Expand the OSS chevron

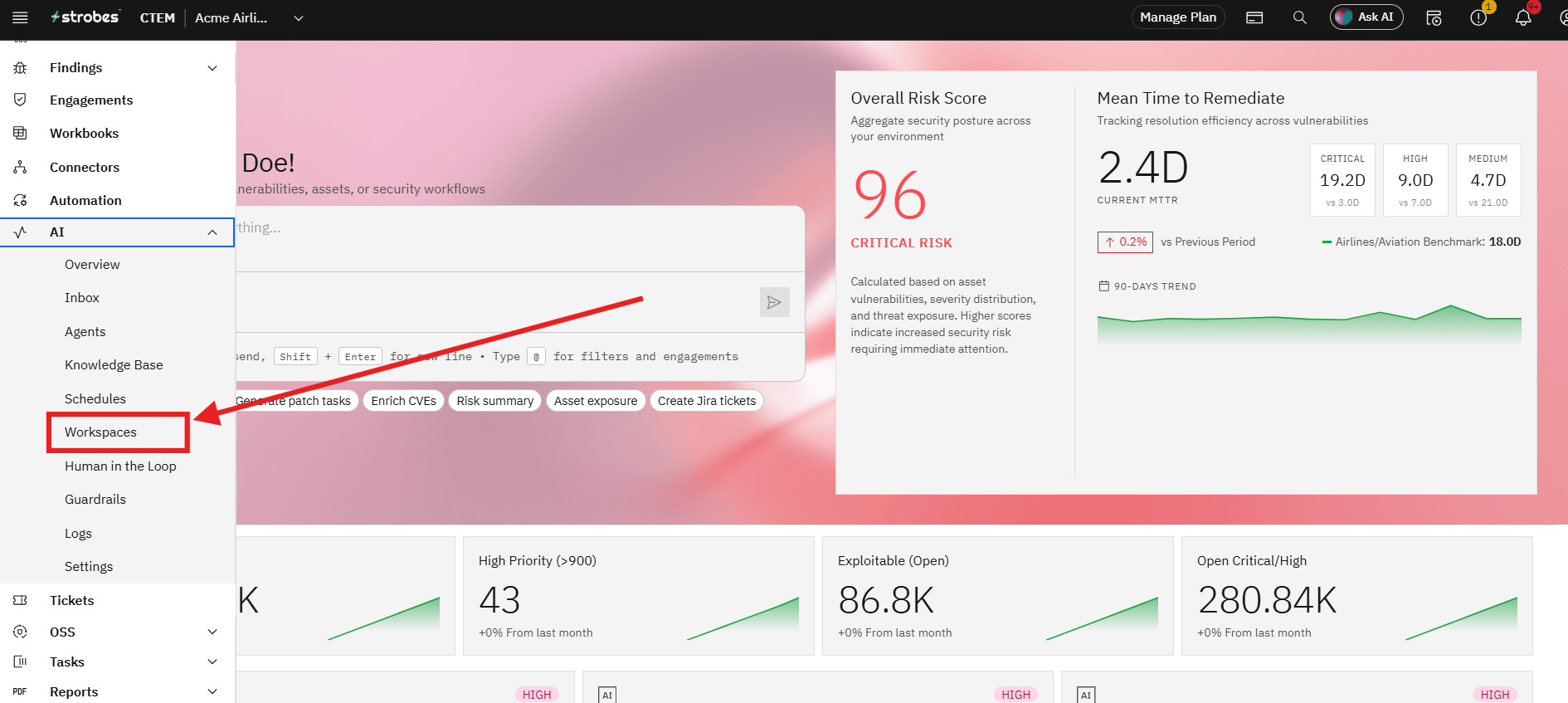point(212,632)
